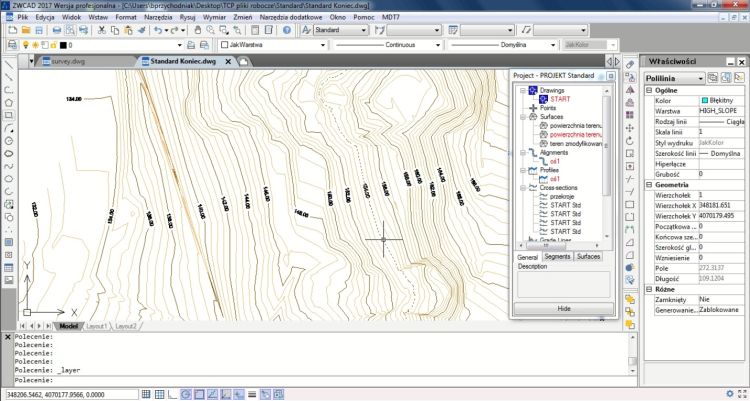The width and height of the screenshot is (750, 401).
Task: Collapse the Geometria properties section
Action: (x=649, y=185)
